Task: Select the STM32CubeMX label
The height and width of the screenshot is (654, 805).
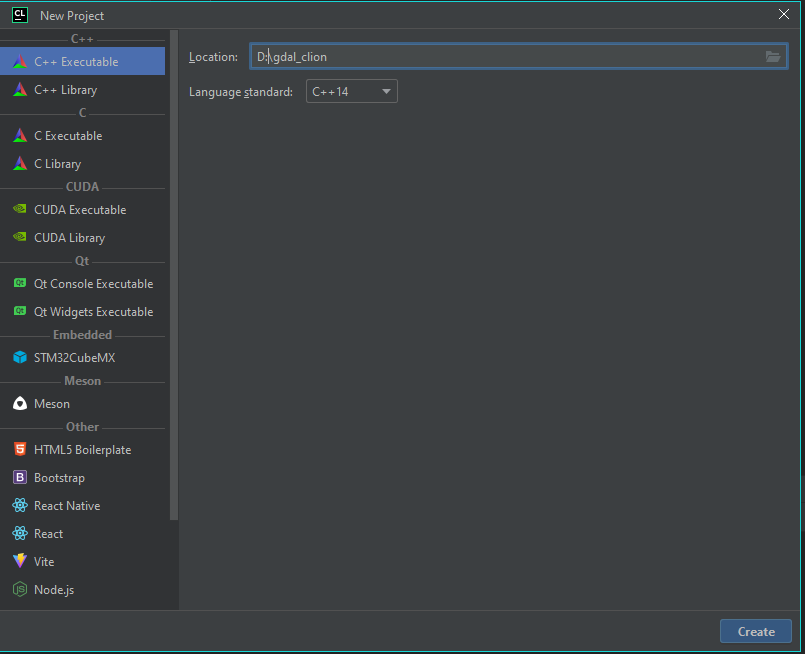Action: click(x=74, y=358)
